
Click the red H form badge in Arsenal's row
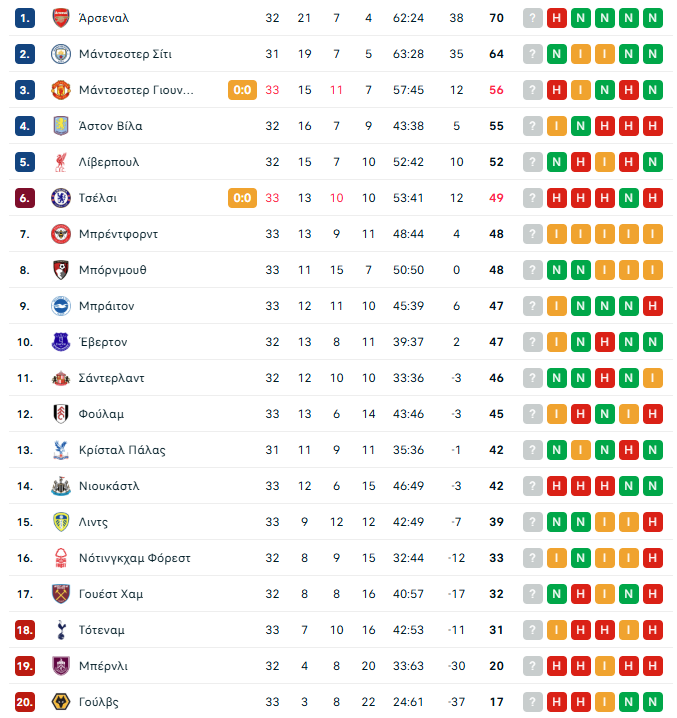[556, 18]
